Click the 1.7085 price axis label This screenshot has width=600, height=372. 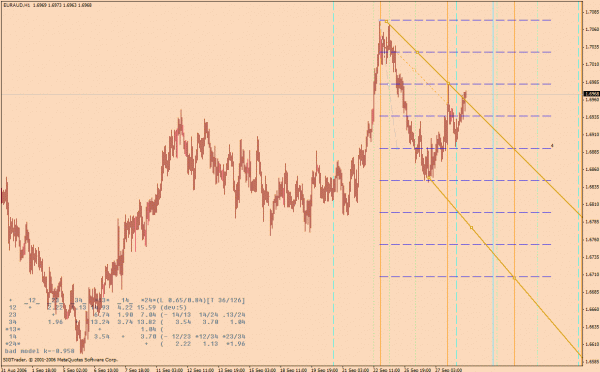coord(592,12)
